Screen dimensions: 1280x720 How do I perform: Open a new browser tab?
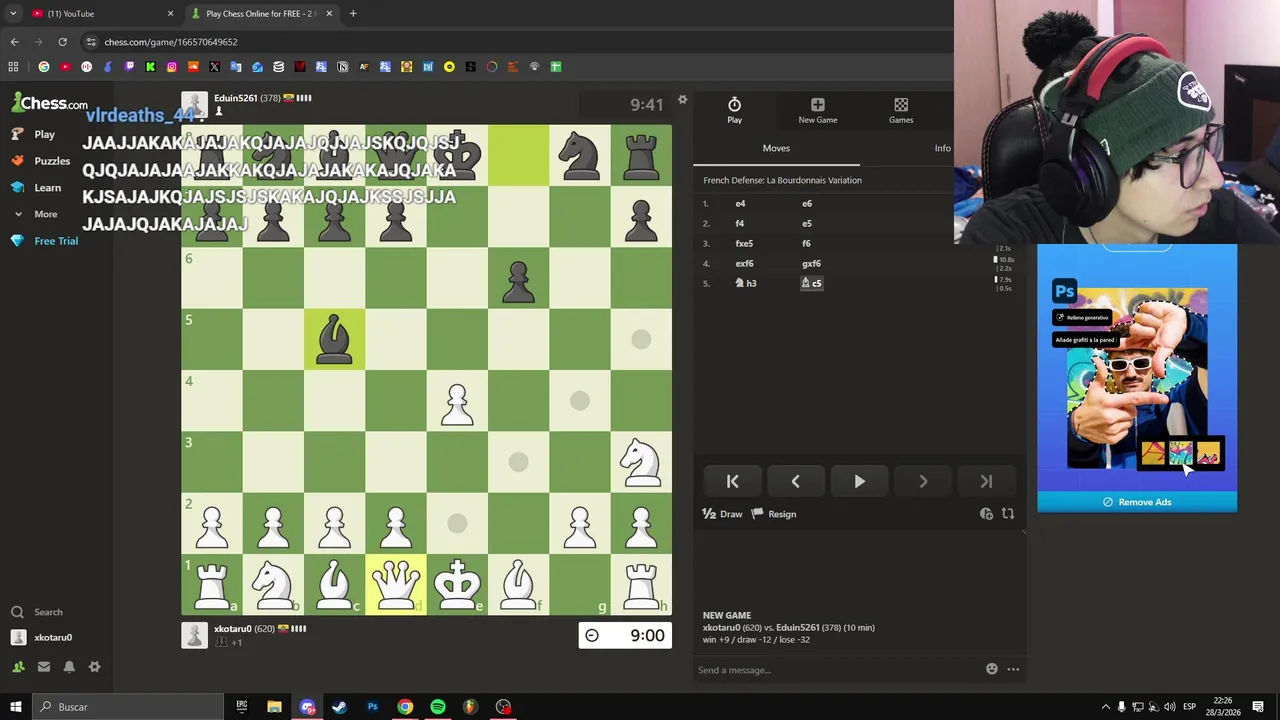[353, 14]
